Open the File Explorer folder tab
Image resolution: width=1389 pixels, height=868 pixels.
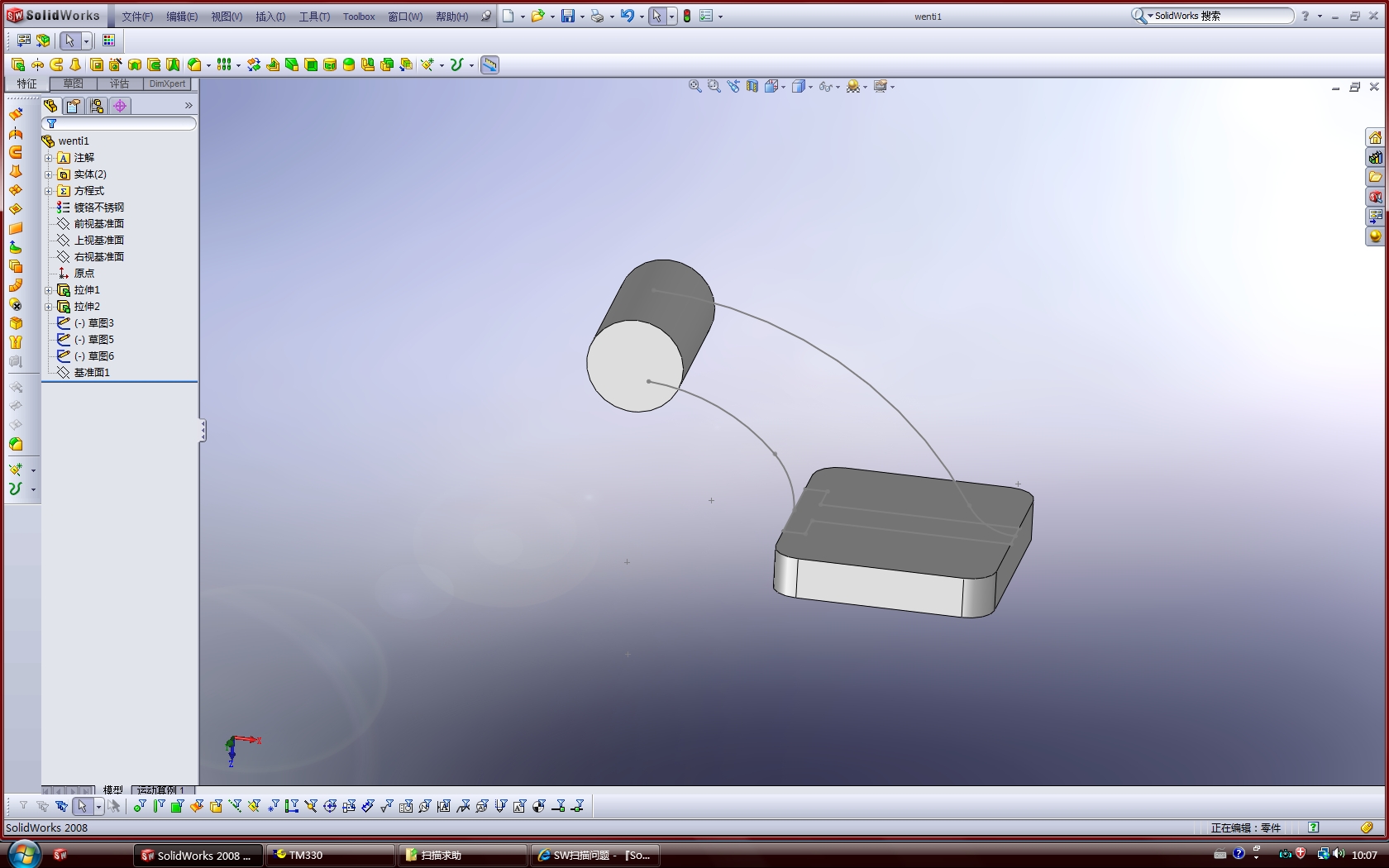1375,177
